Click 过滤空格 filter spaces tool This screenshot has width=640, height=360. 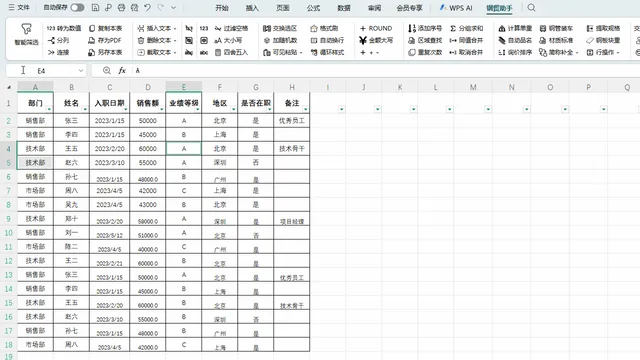click(x=231, y=28)
